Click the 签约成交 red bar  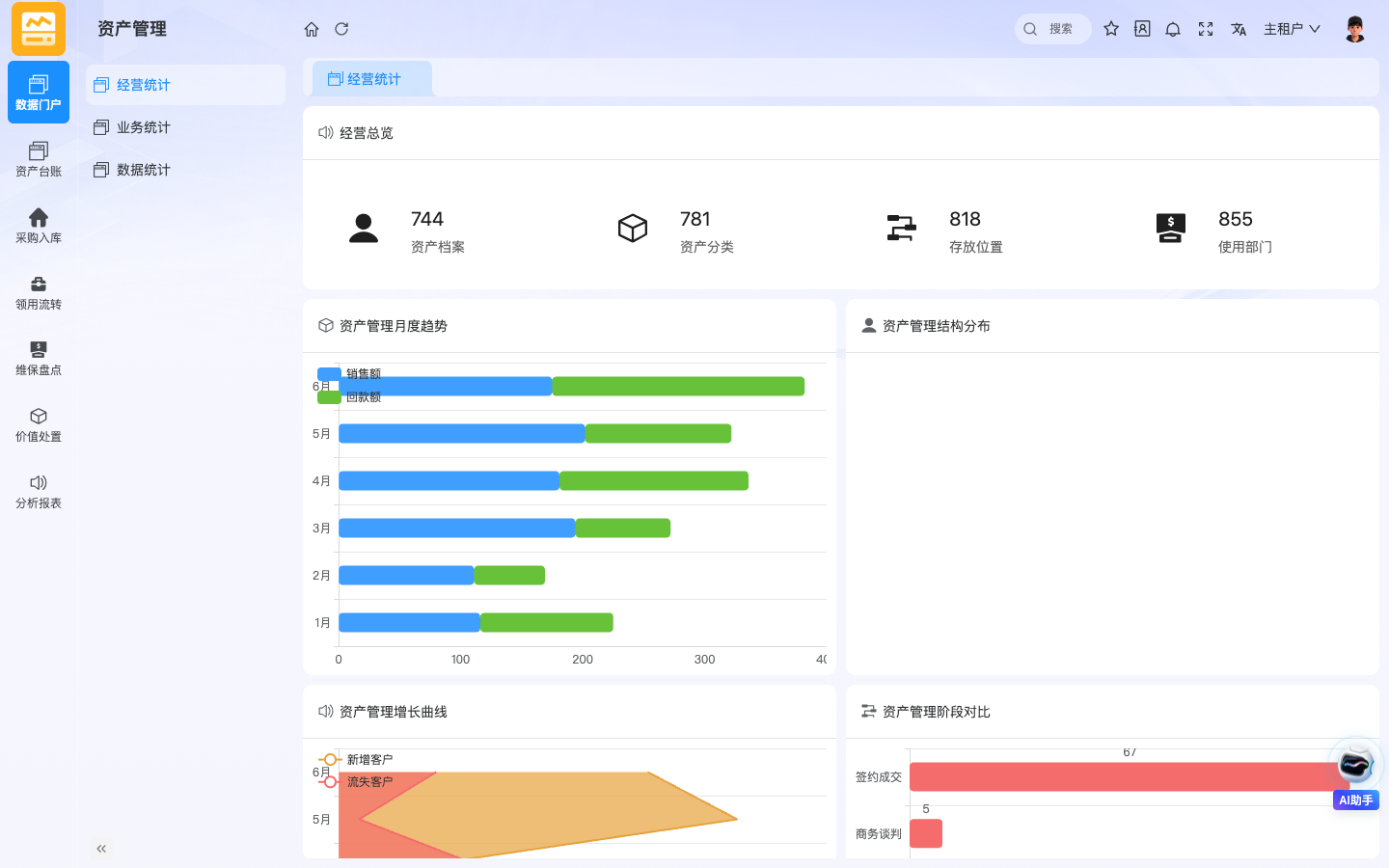click(x=1129, y=777)
